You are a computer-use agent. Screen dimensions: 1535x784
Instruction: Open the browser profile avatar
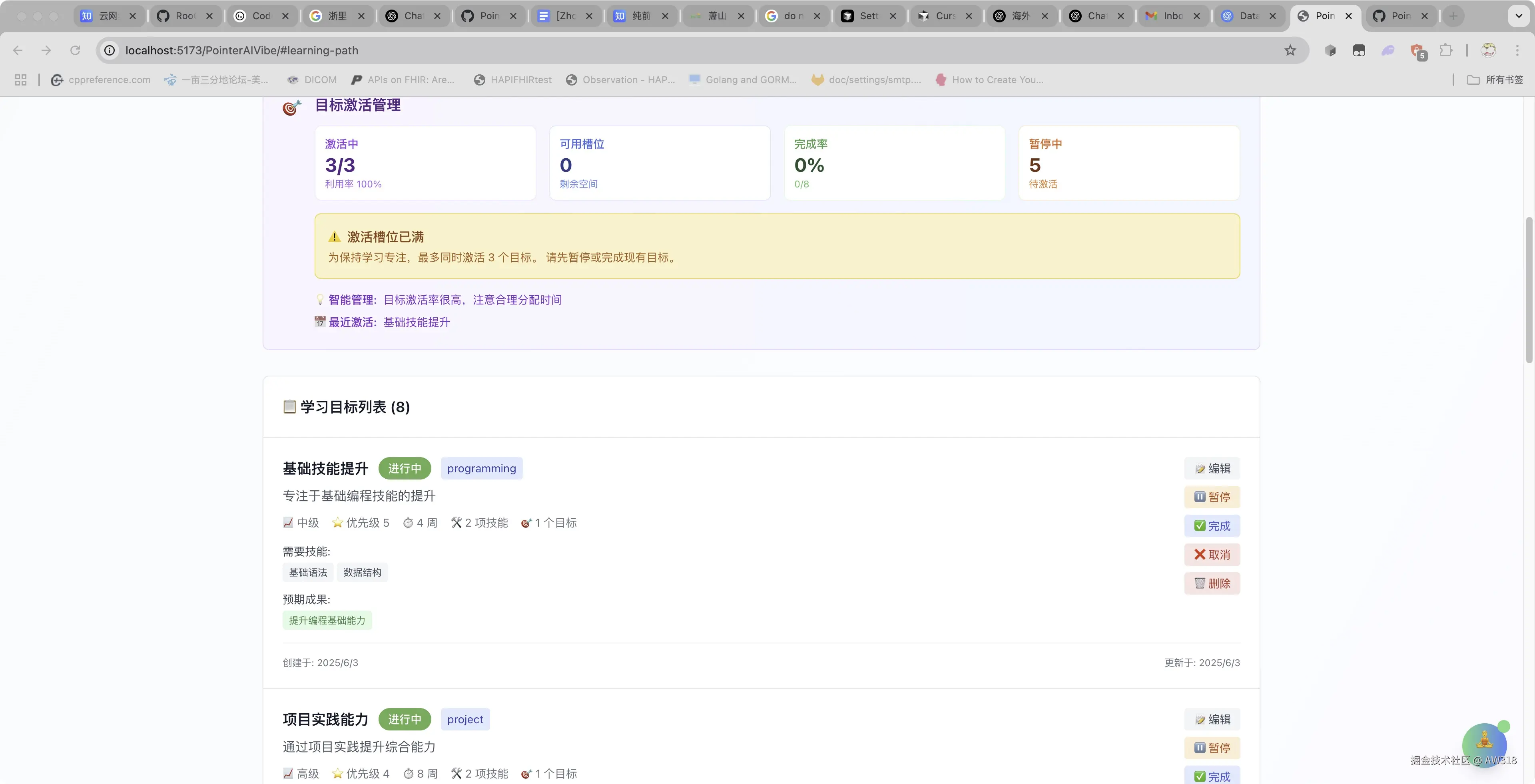pos(1489,51)
